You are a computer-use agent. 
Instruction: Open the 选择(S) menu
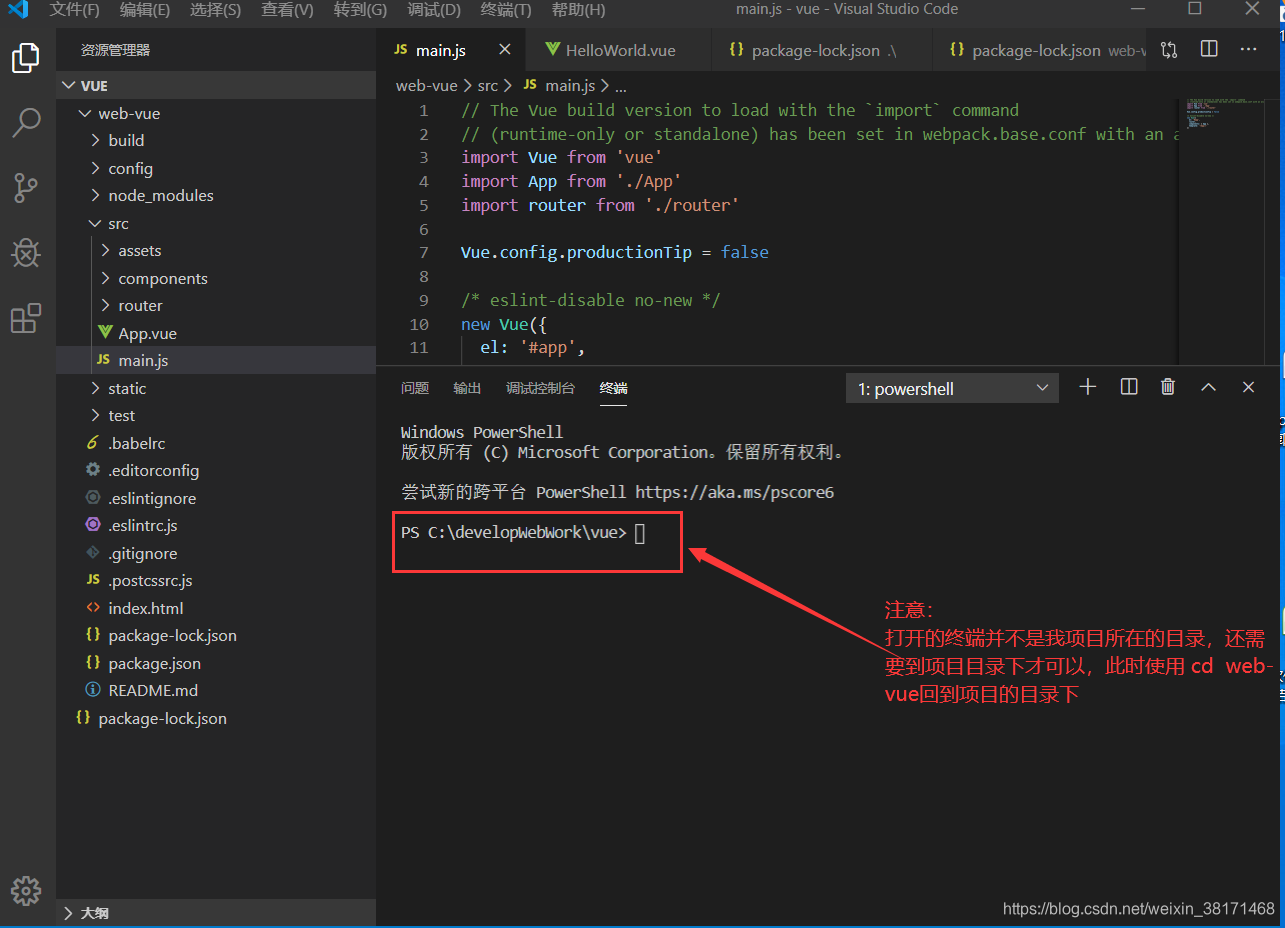point(215,10)
